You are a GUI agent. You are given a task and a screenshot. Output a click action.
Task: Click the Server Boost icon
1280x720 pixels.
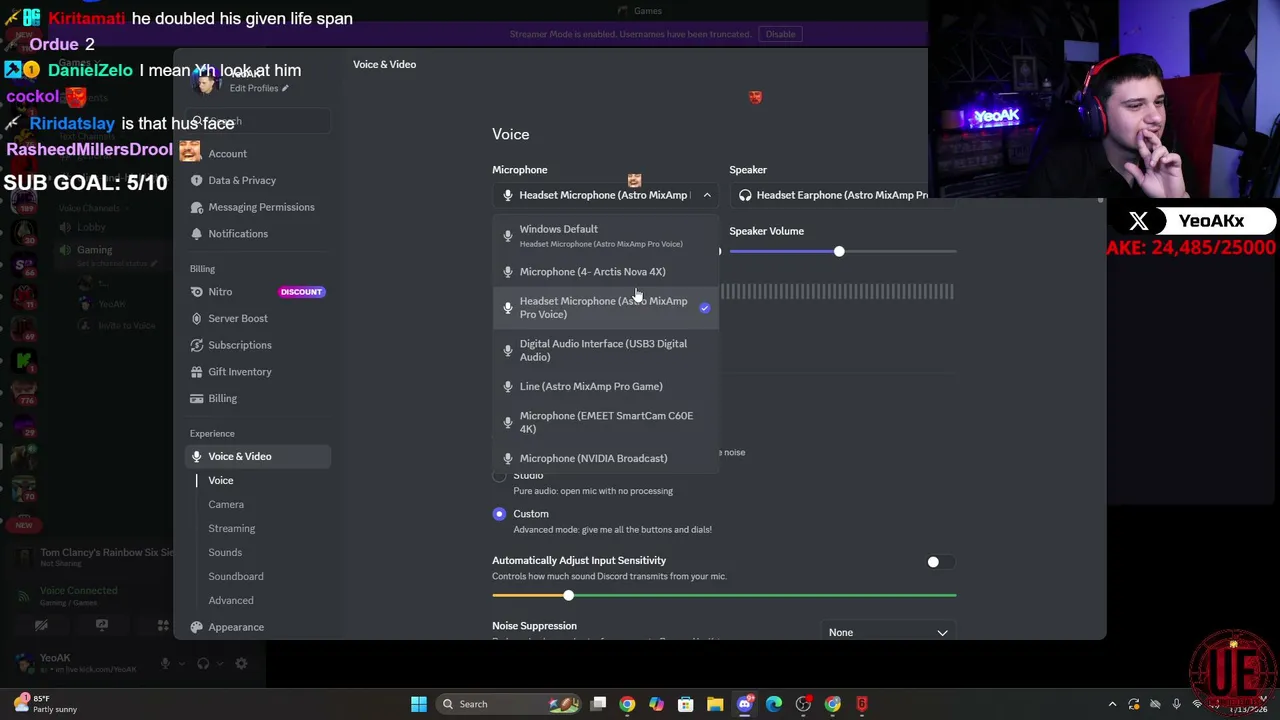197,318
